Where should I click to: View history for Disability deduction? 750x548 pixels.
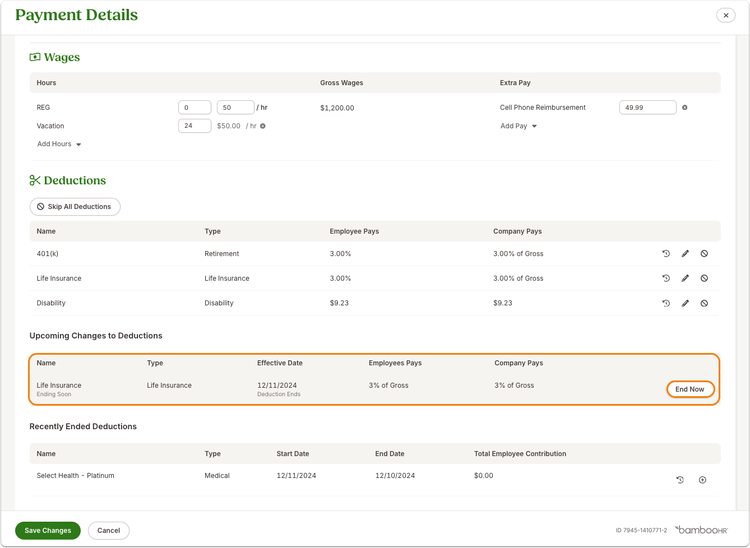(x=666, y=303)
